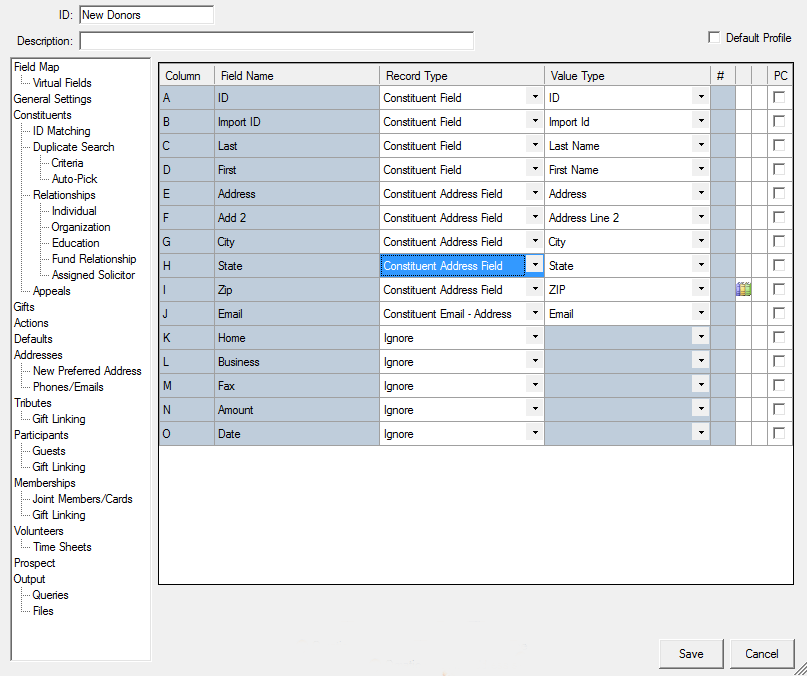Viewport: 807px width, 676px height.
Task: Open the Phones/Emails settings
Action: point(68,387)
